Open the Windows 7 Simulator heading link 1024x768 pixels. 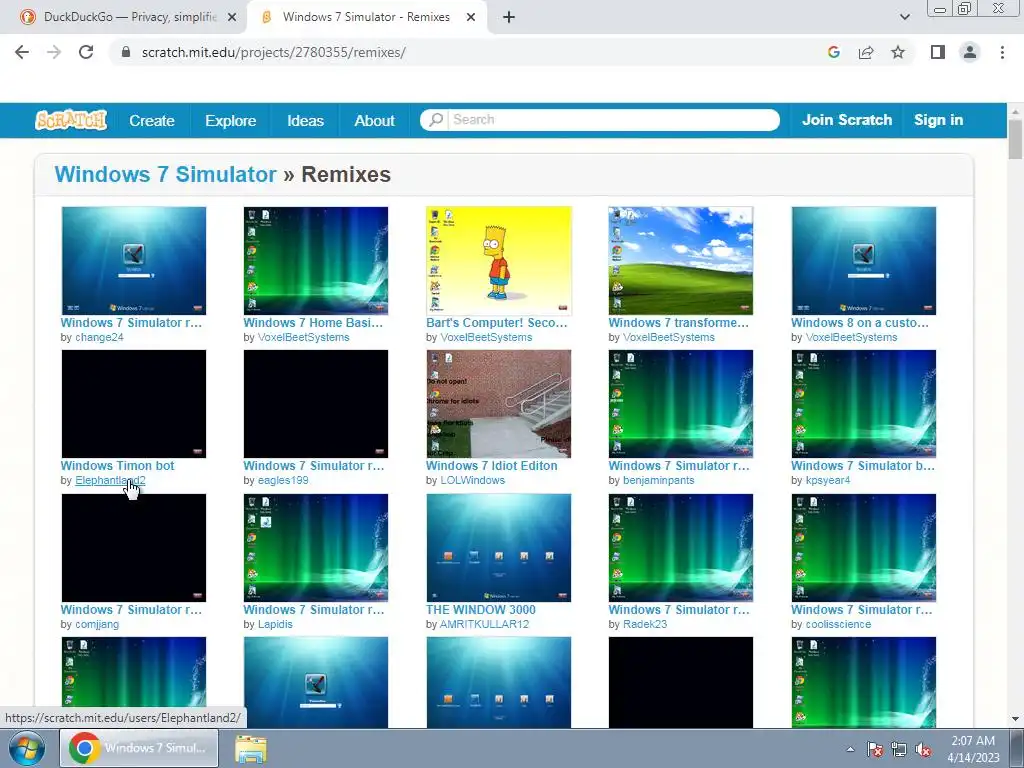165,174
